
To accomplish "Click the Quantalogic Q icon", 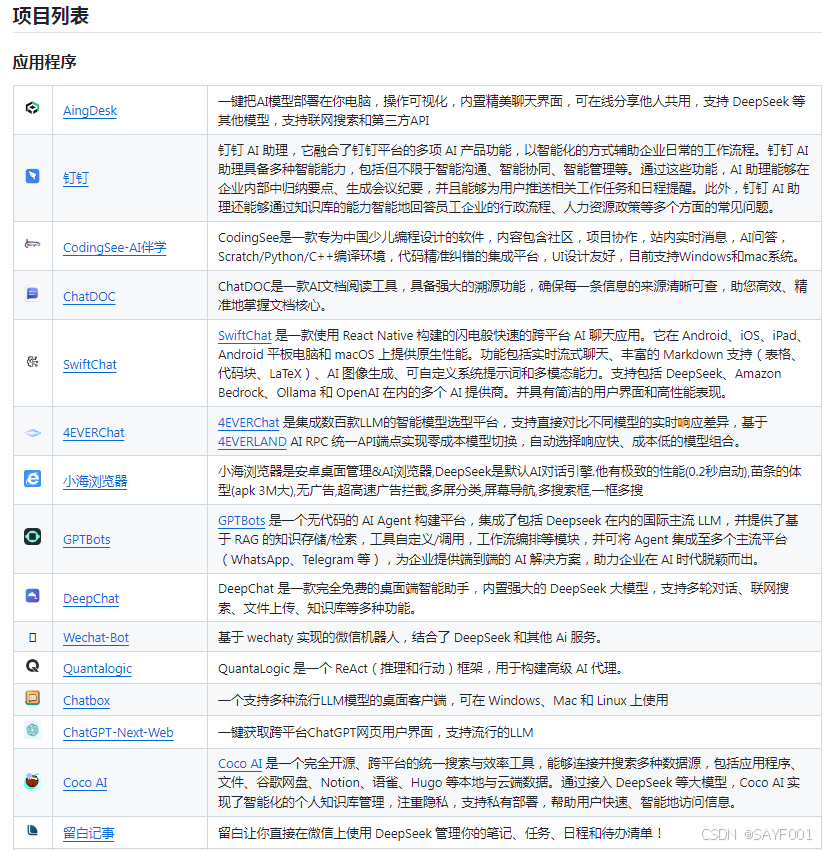I will (x=33, y=666).
